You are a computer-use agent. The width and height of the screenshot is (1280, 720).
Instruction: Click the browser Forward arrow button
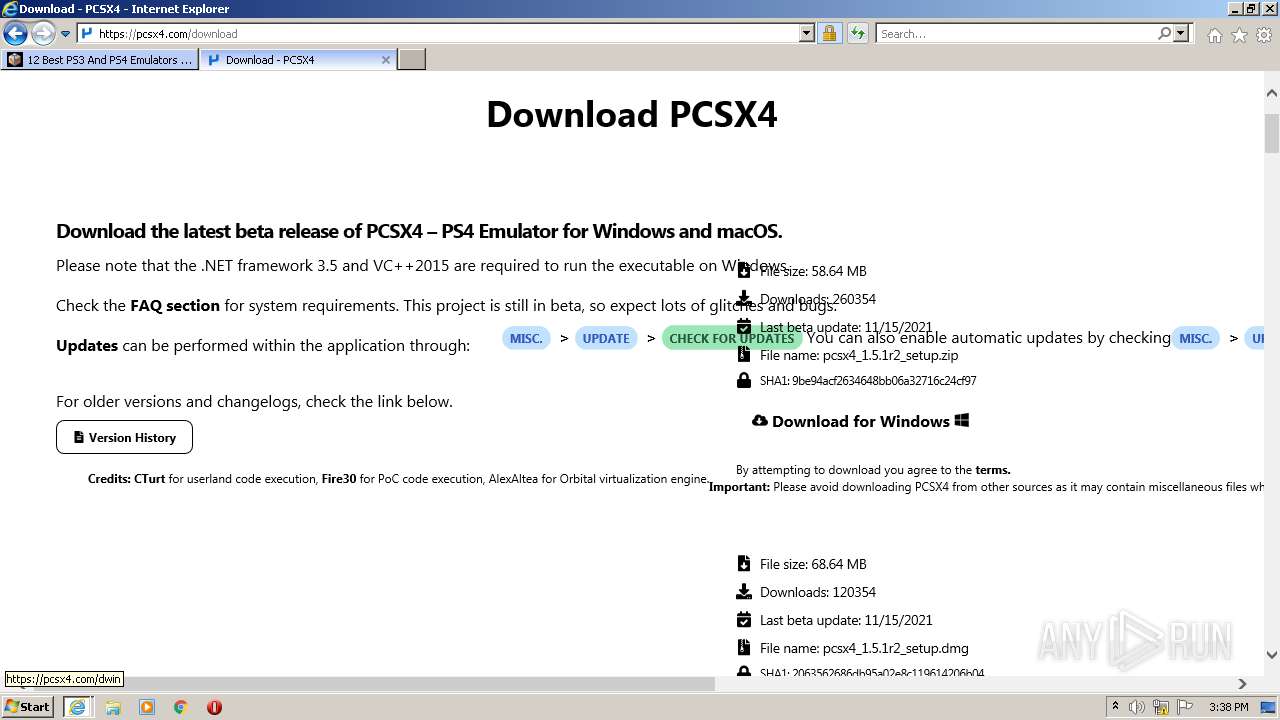42,34
